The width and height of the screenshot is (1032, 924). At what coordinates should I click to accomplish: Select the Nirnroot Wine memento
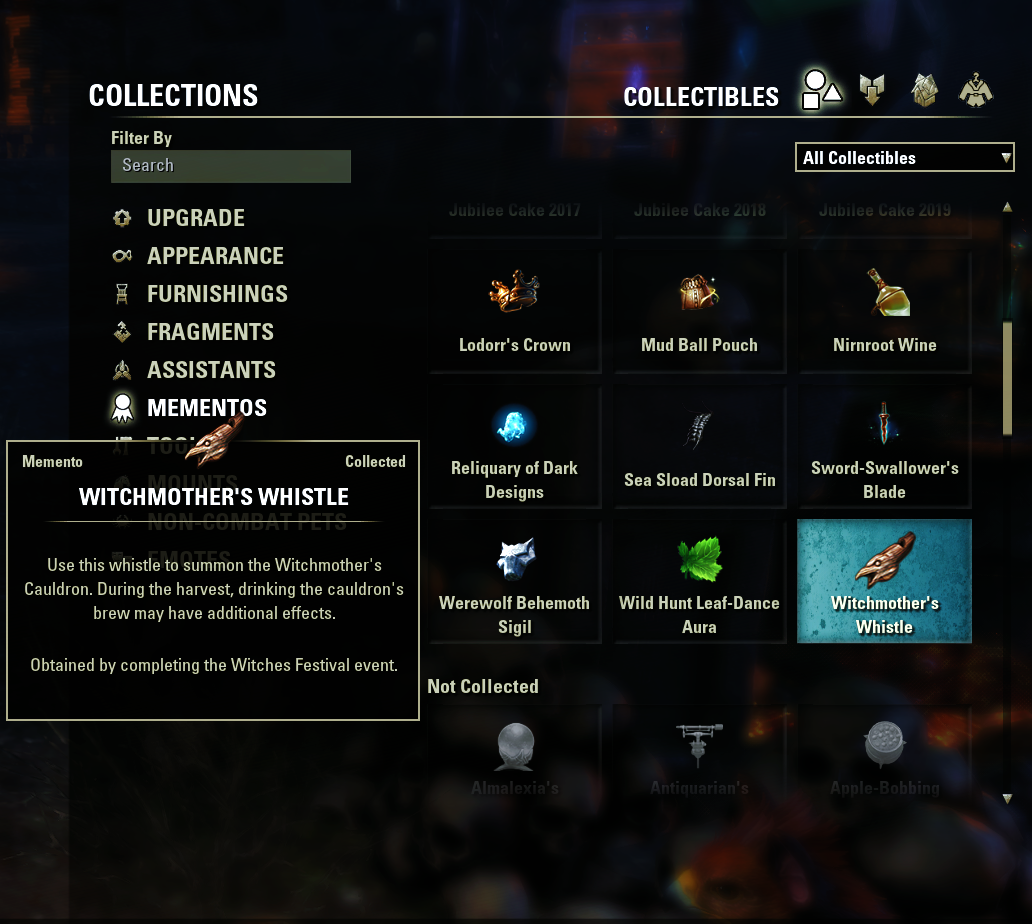[885, 312]
